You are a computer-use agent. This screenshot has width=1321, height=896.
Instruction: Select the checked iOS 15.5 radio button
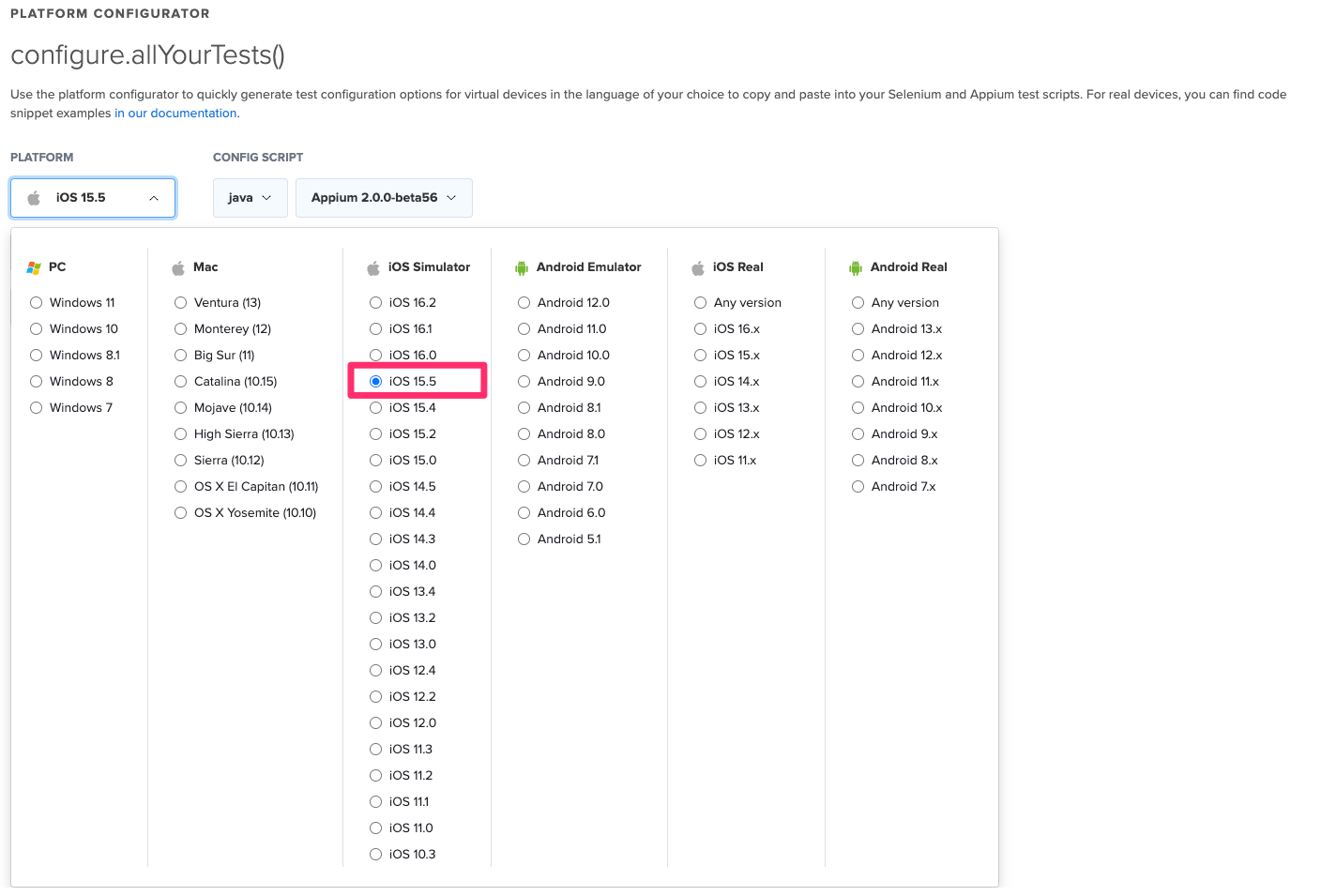(375, 382)
